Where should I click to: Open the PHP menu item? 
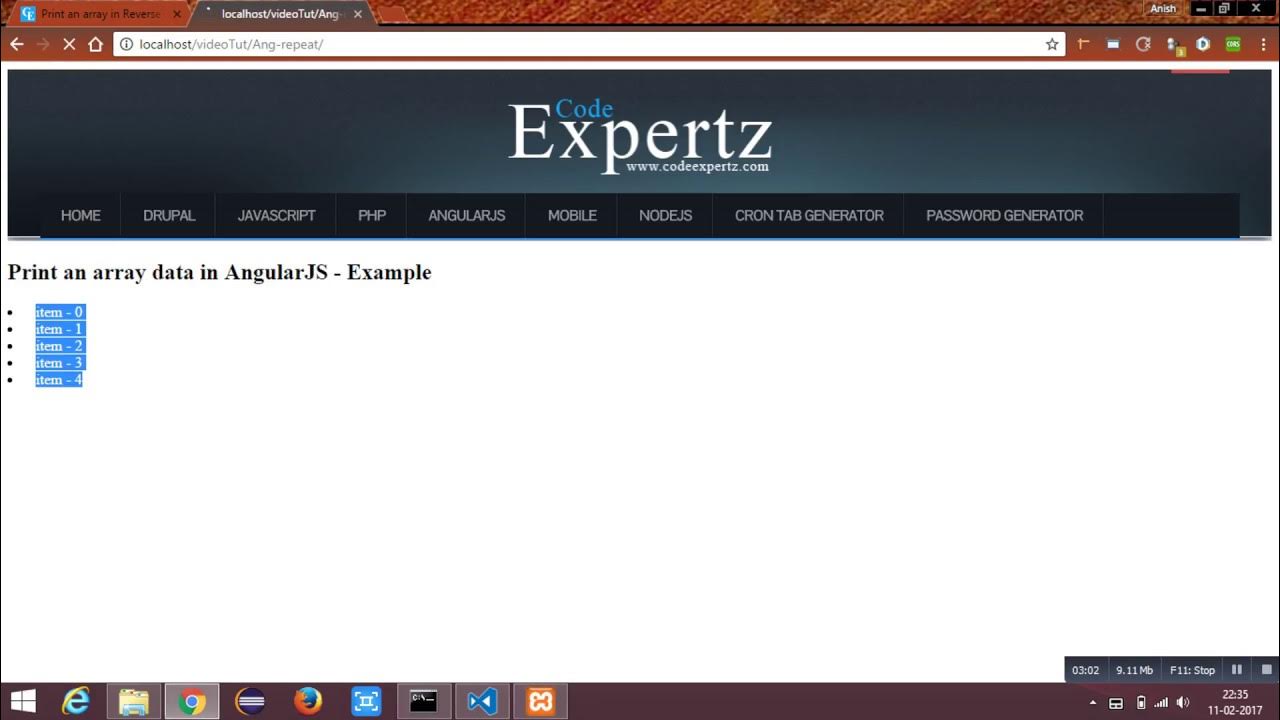tap(372, 215)
